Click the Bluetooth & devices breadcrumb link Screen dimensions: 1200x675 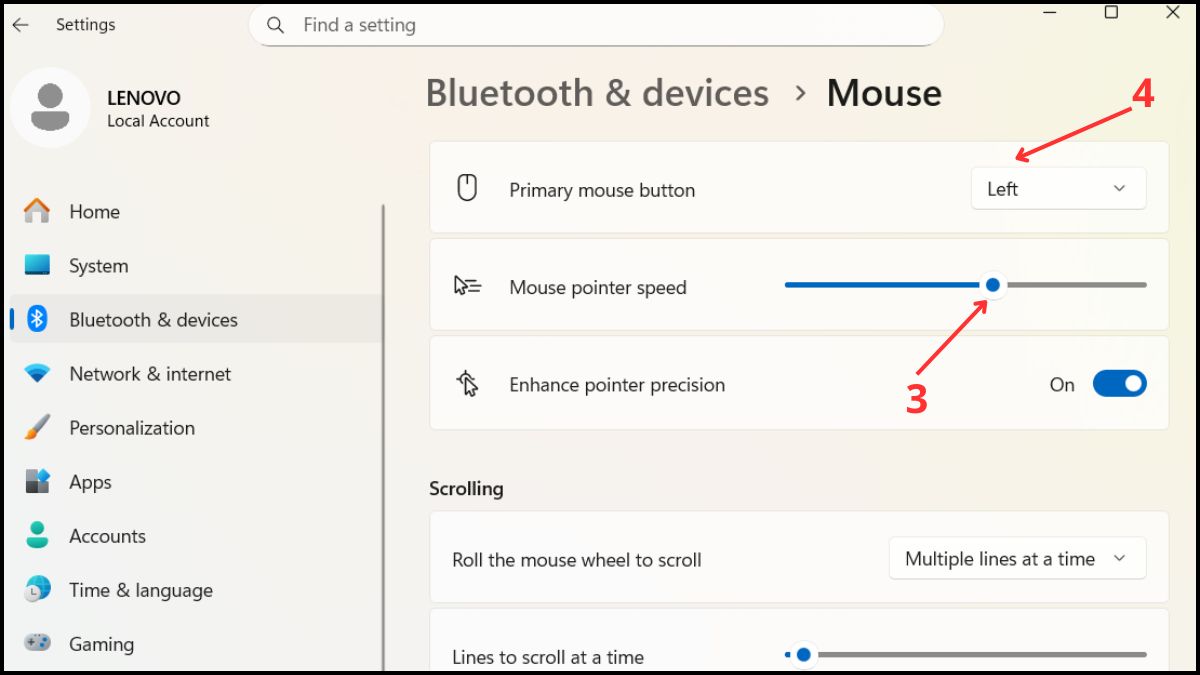tap(597, 92)
